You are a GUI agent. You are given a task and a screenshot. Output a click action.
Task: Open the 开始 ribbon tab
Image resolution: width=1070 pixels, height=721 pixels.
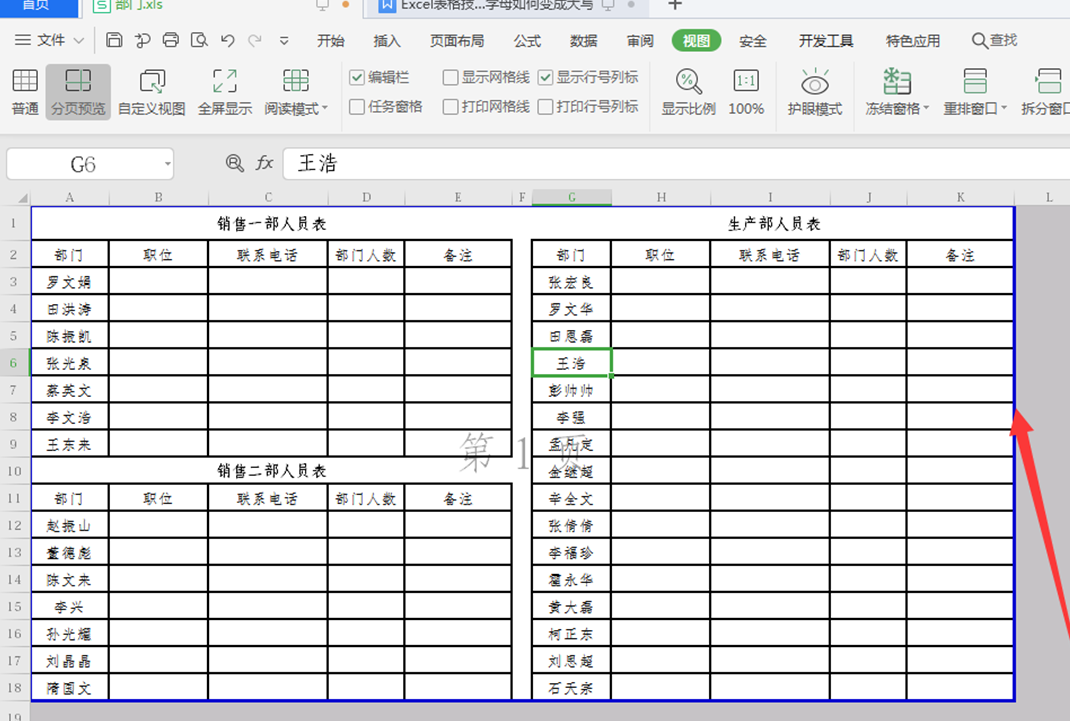point(330,41)
